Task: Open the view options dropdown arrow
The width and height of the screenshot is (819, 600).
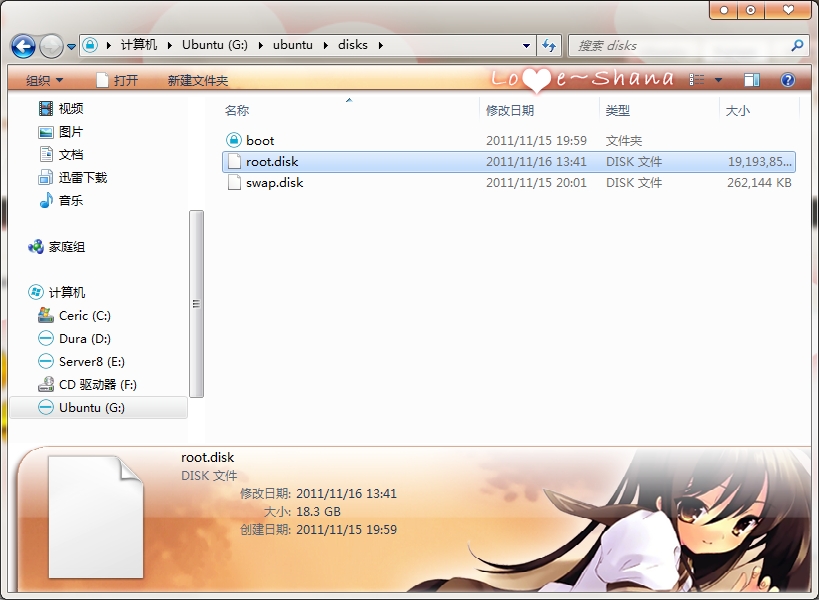Action: [x=718, y=80]
